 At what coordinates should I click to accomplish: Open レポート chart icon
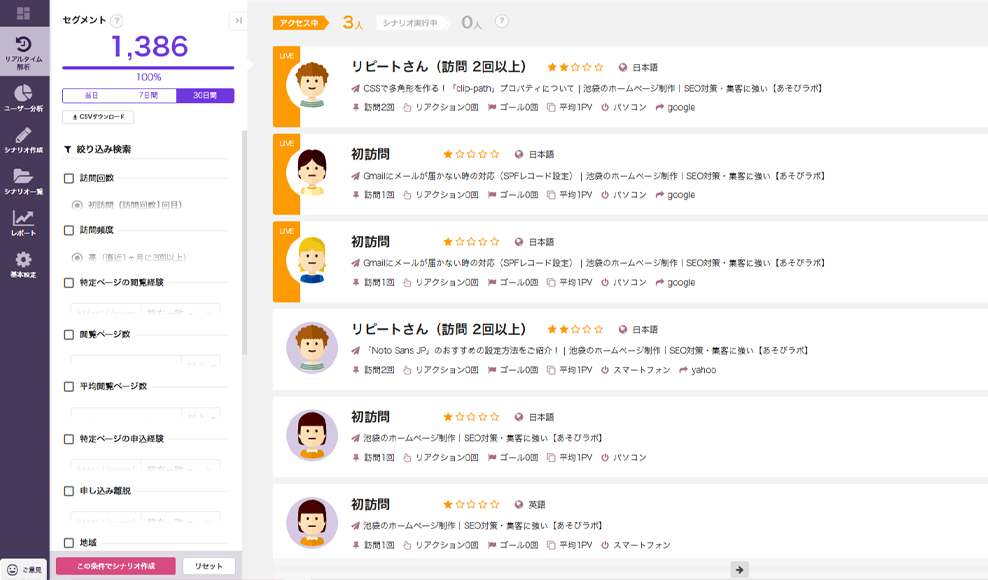tap(24, 223)
